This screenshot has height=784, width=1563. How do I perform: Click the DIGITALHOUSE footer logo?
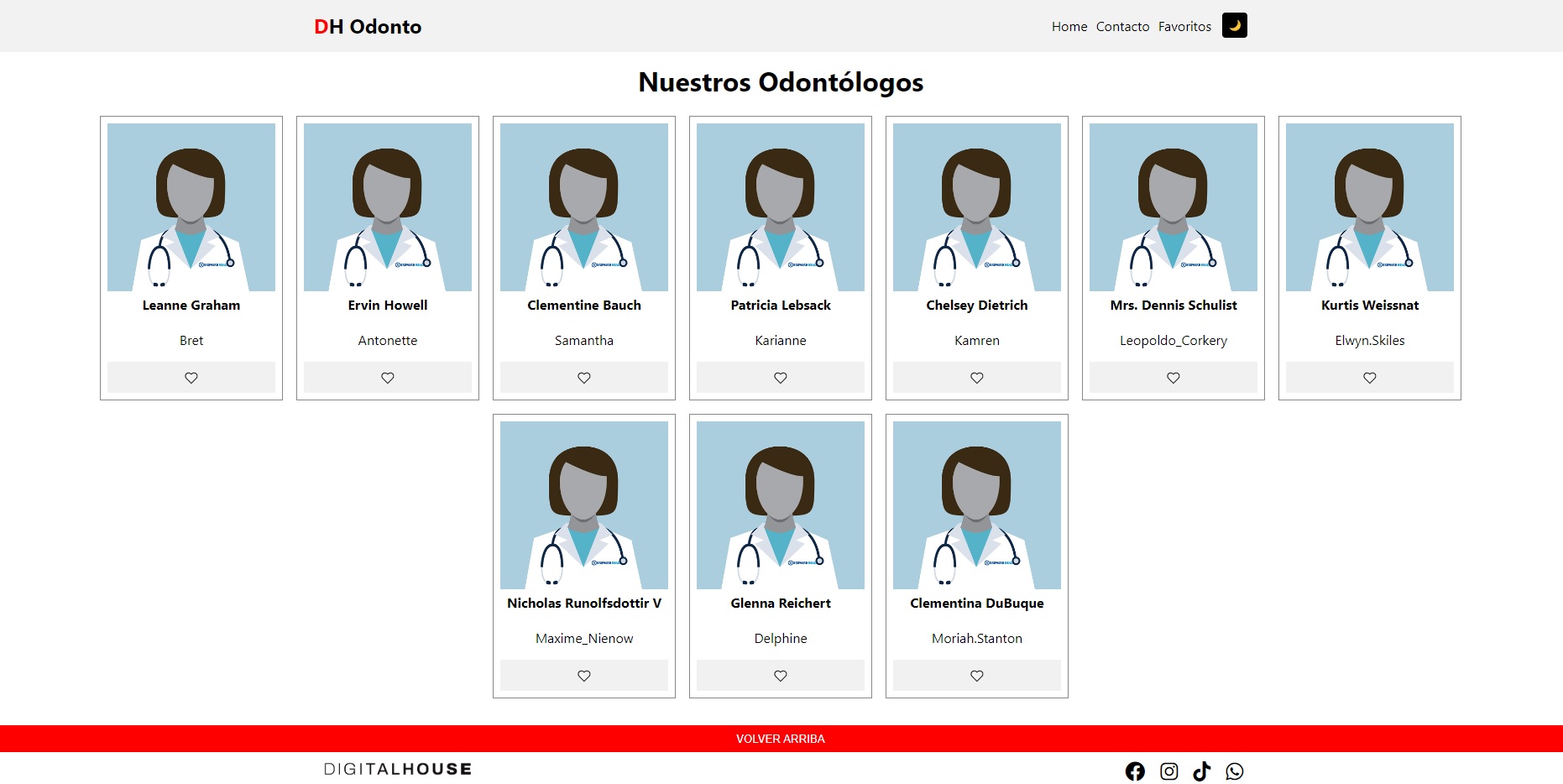[397, 768]
